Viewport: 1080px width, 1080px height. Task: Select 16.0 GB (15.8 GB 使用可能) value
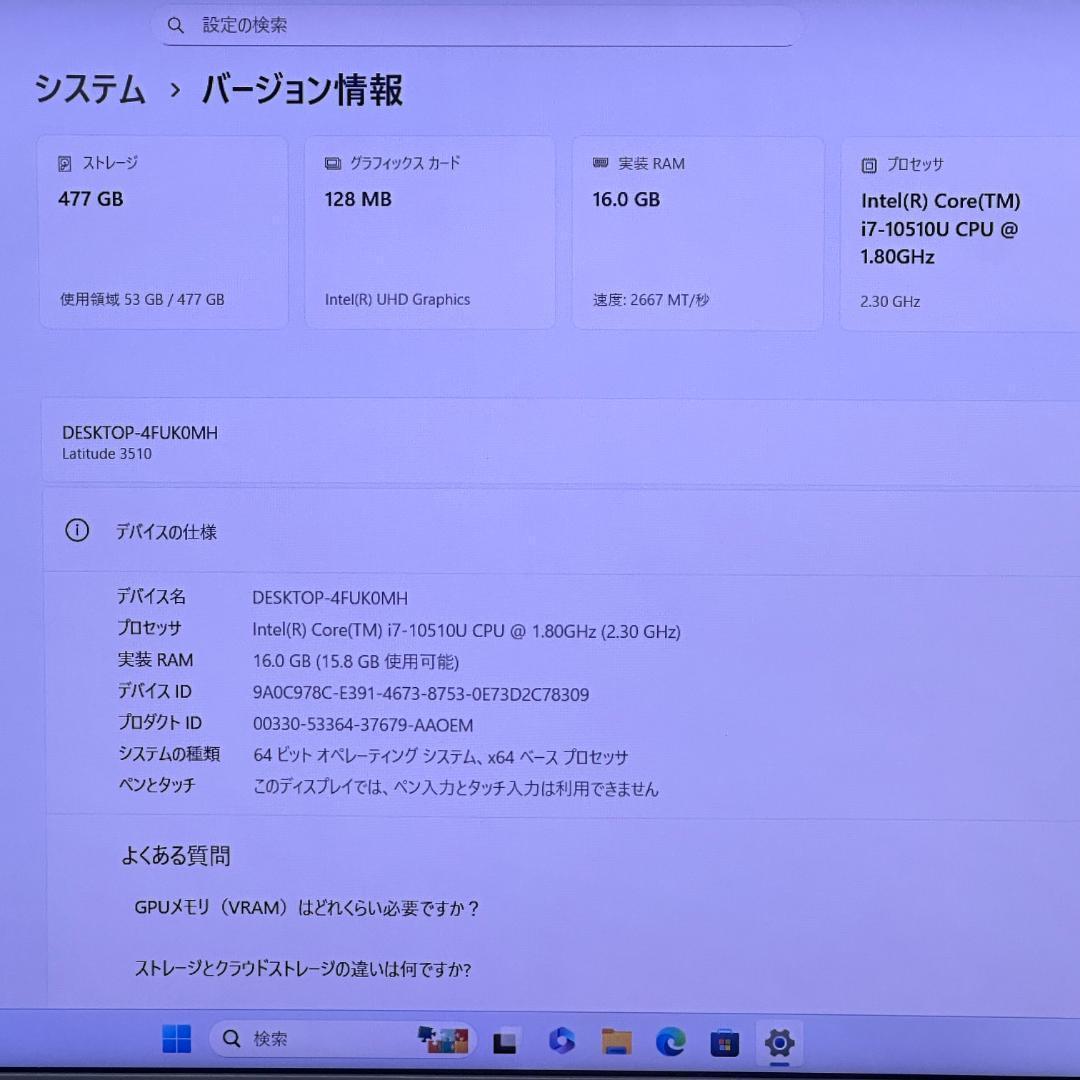click(x=355, y=662)
